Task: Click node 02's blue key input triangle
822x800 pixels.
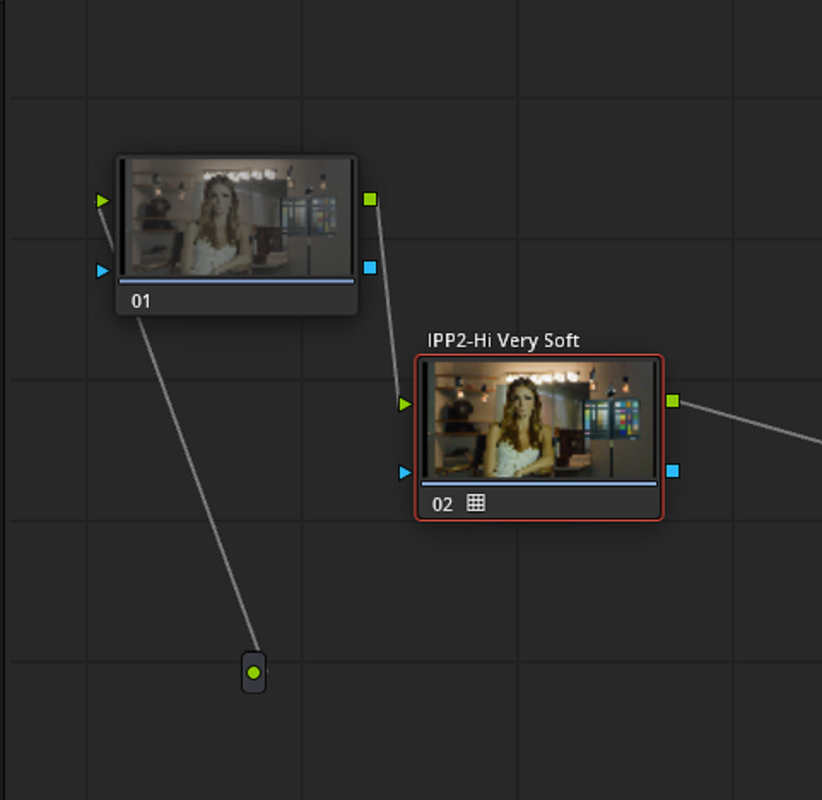Action: [405, 472]
